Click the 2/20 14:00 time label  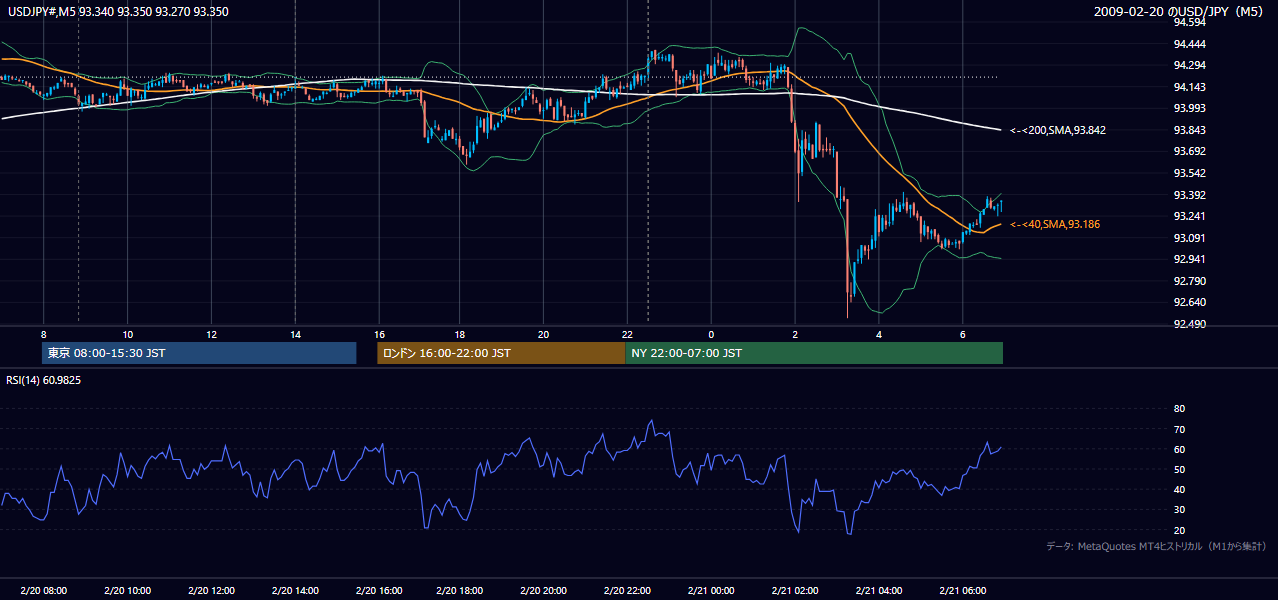coord(295,591)
